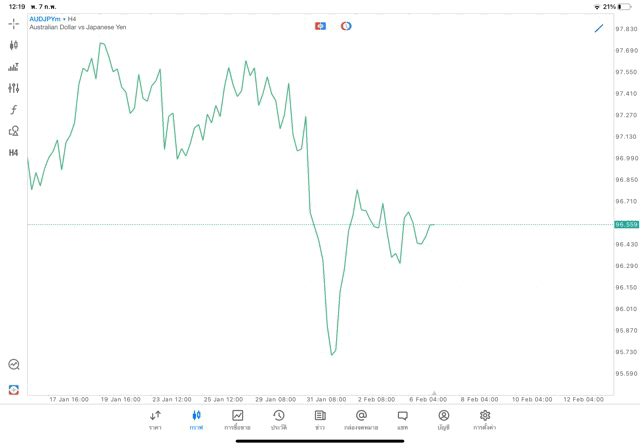
Task: Tap the red-blue square icon above chart
Action: coord(320,26)
